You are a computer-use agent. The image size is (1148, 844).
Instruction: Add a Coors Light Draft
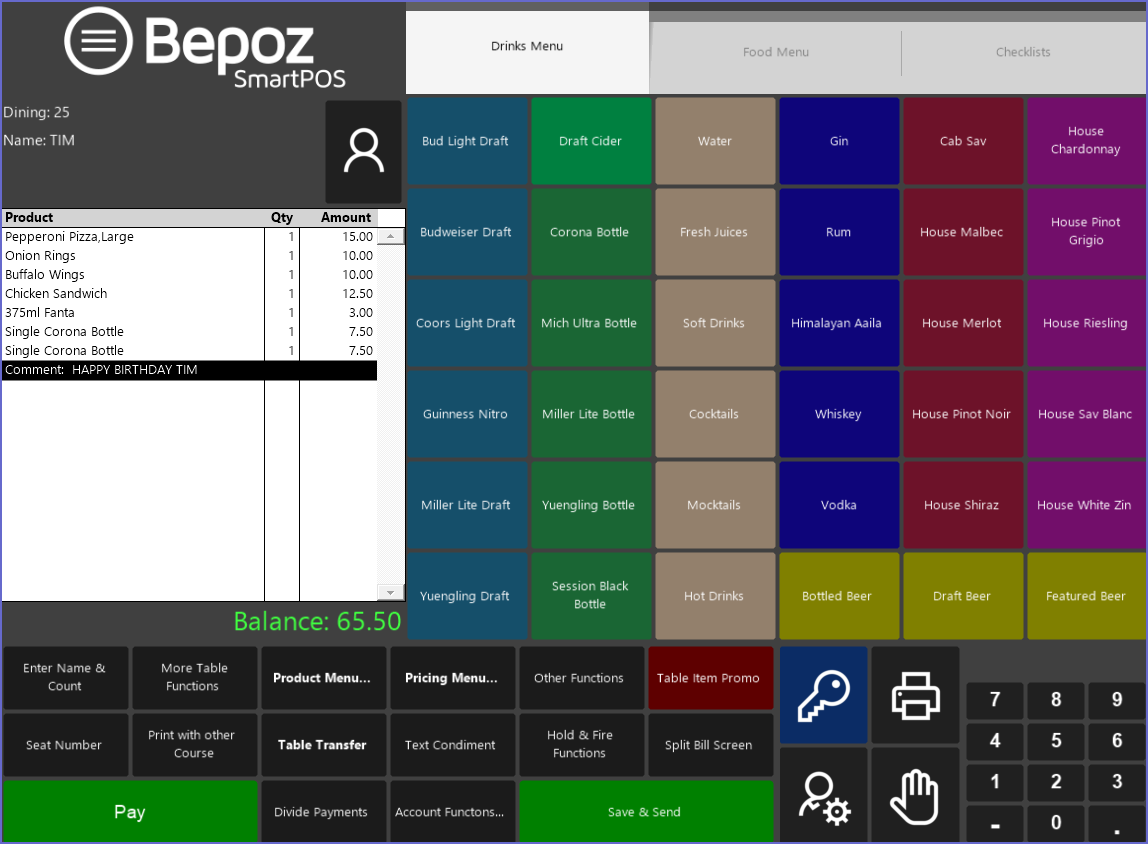466,323
